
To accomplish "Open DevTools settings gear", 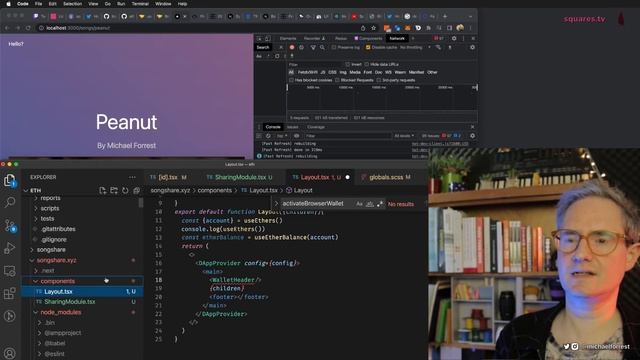I will pos(454,38).
